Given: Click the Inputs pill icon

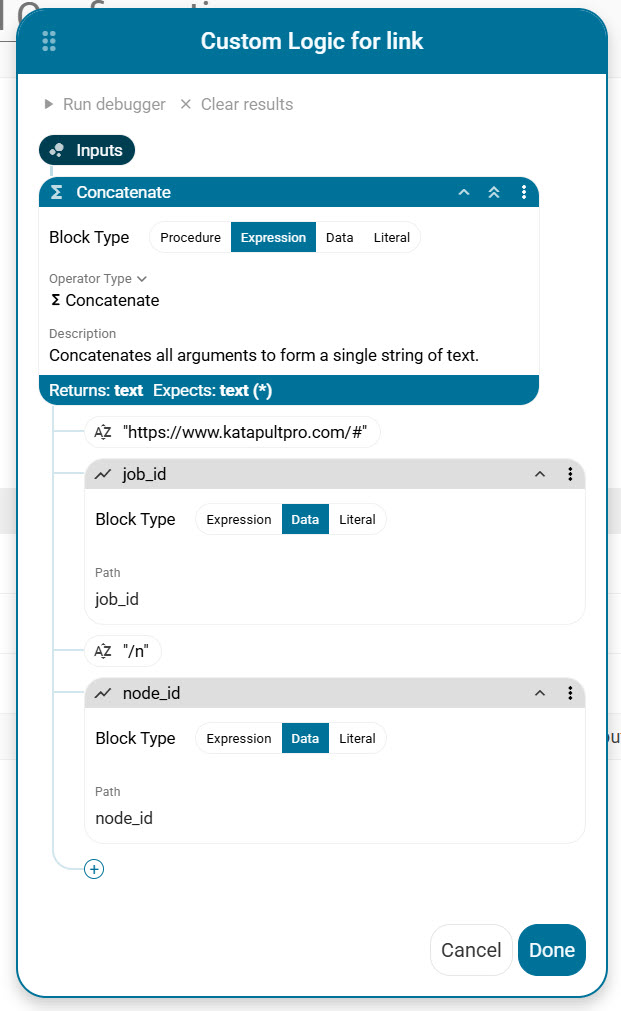Looking at the screenshot, I should point(57,151).
